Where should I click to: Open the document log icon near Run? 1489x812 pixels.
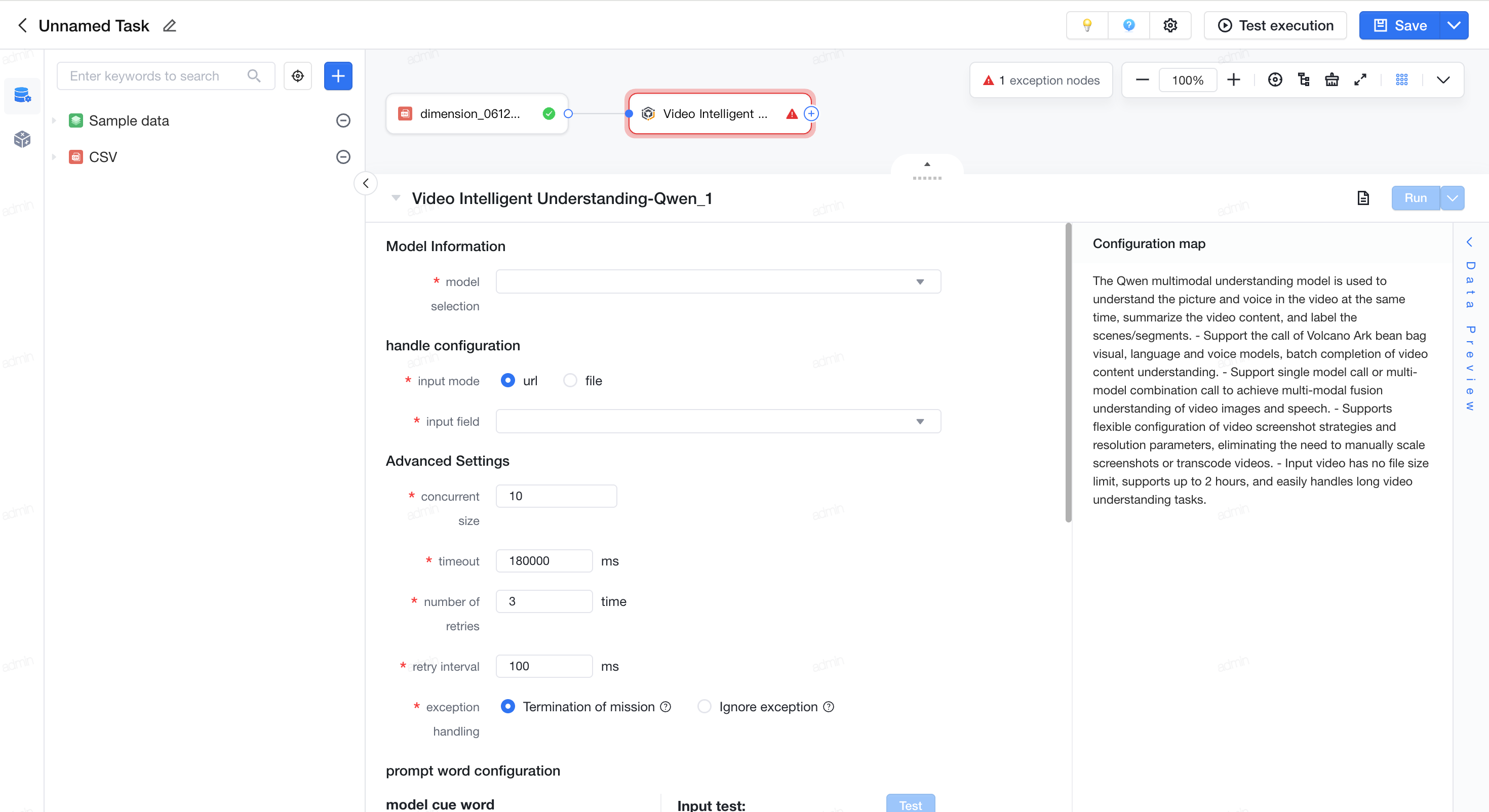pos(1363,198)
